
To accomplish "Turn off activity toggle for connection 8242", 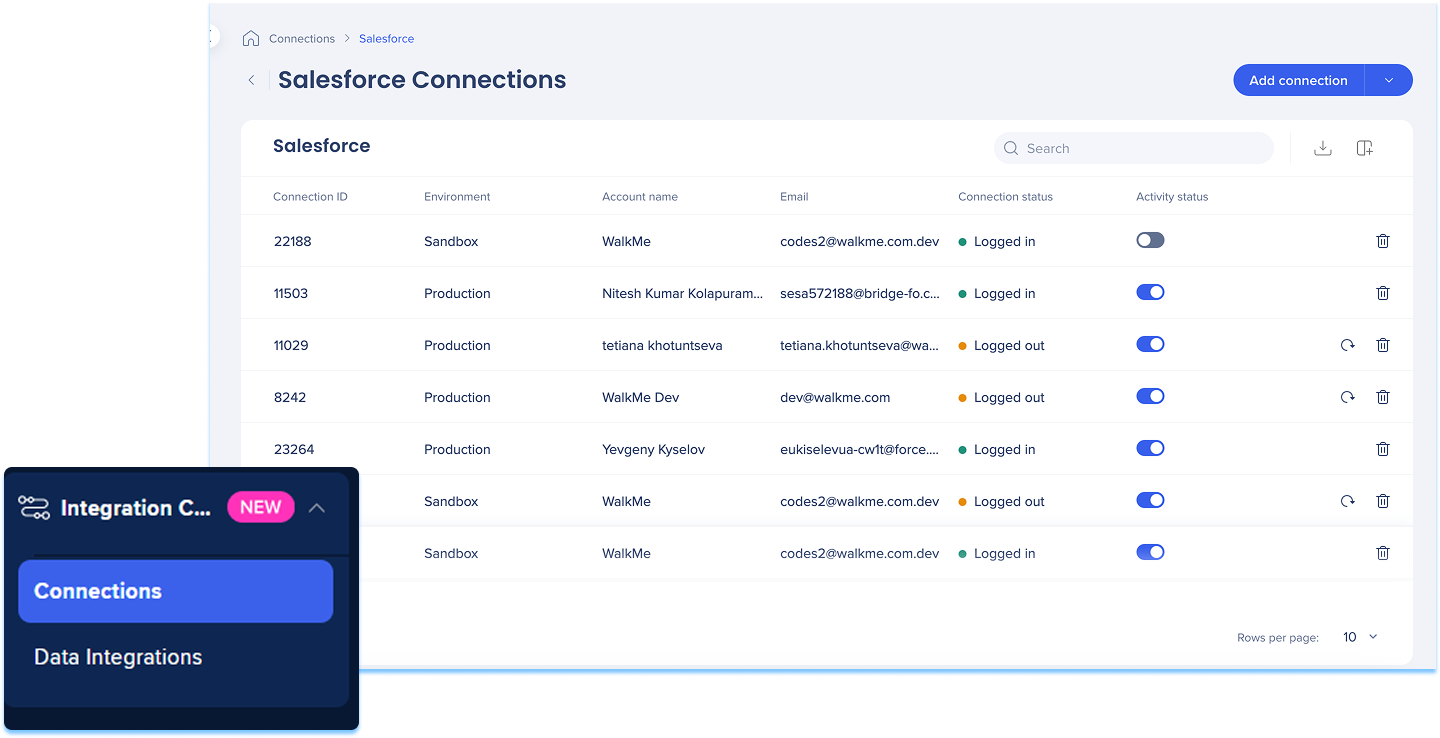I will pyautogui.click(x=1150, y=397).
